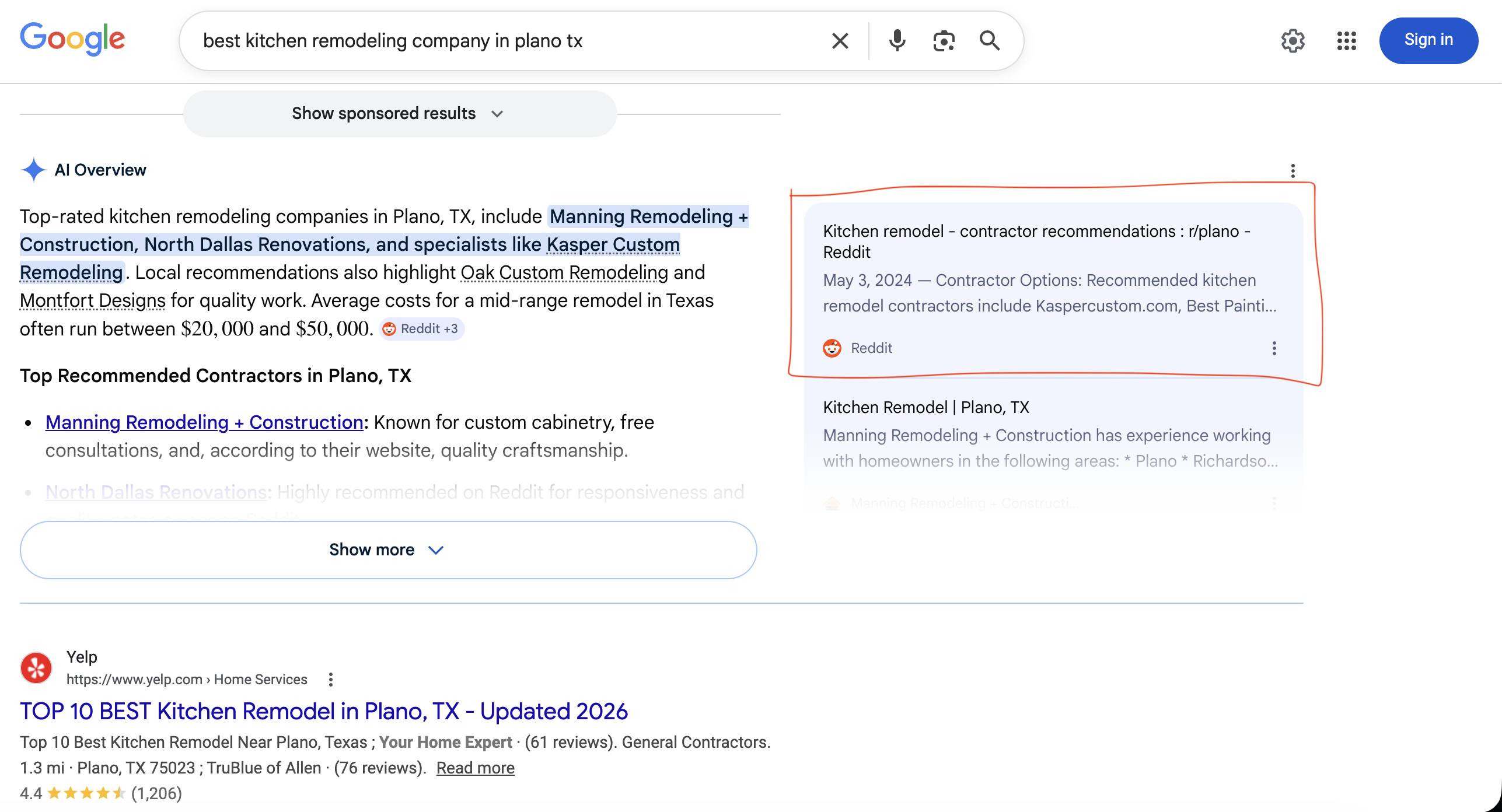Image resolution: width=1502 pixels, height=812 pixels.
Task: Open North Dallas Renovations bullet link
Action: click(x=156, y=492)
